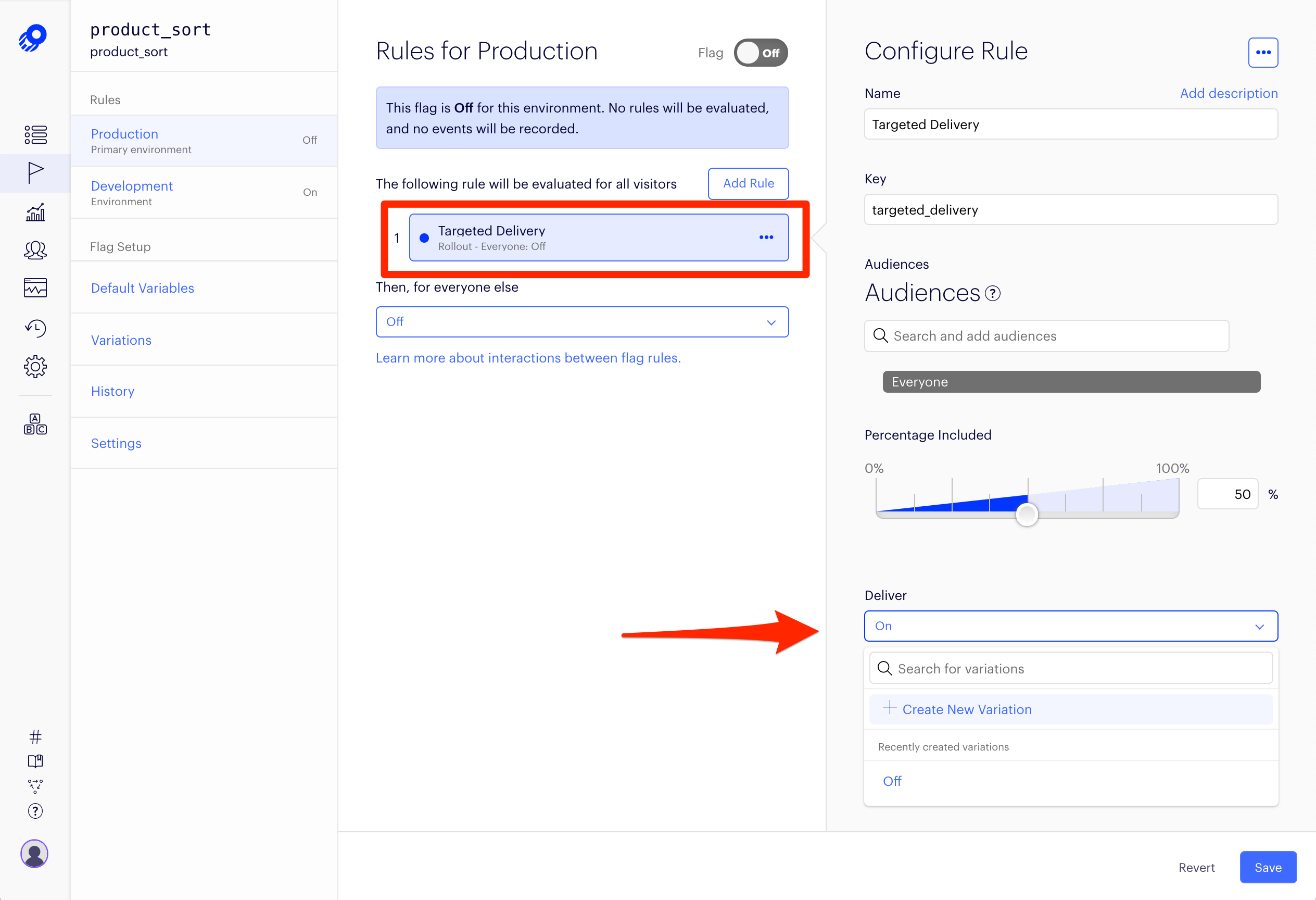The height and width of the screenshot is (900, 1316).
Task: Choose Create New Variation option
Action: coord(966,709)
